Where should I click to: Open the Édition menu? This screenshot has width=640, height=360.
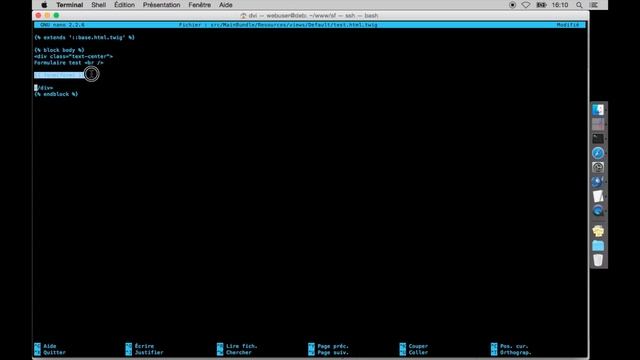(x=124, y=5)
